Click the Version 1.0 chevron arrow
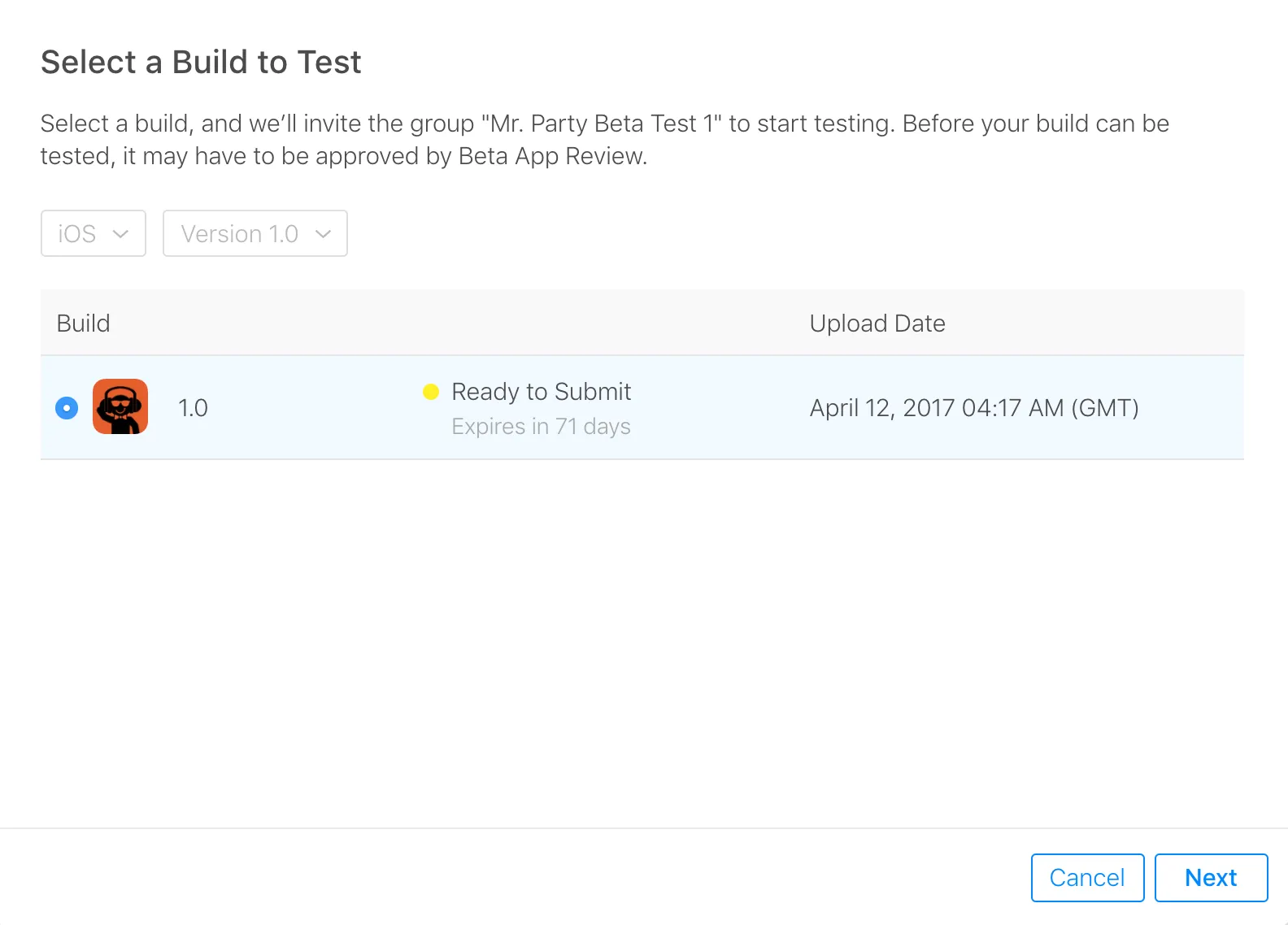Screen dimensions: 1288x925 click(323, 234)
